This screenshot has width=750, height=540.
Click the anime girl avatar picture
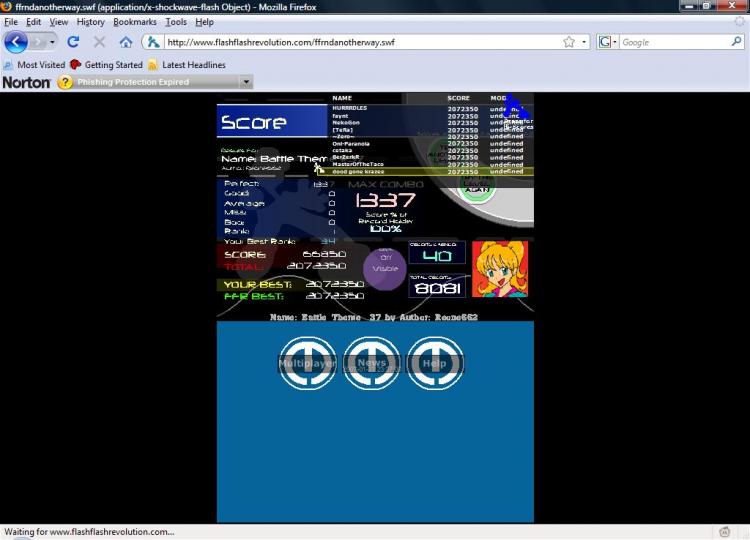coord(499,268)
